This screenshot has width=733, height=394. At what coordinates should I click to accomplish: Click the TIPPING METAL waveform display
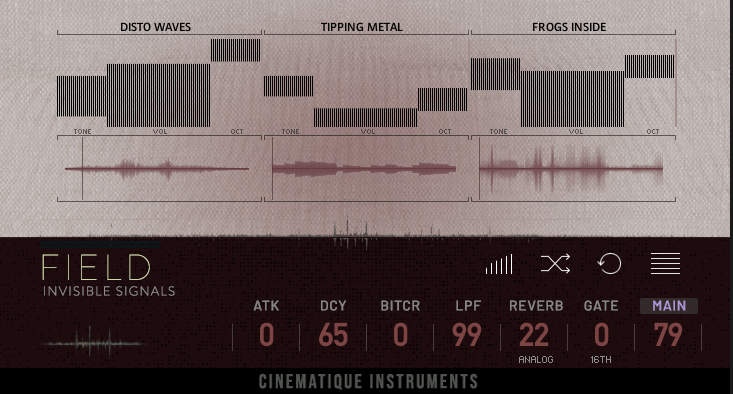pos(366,169)
